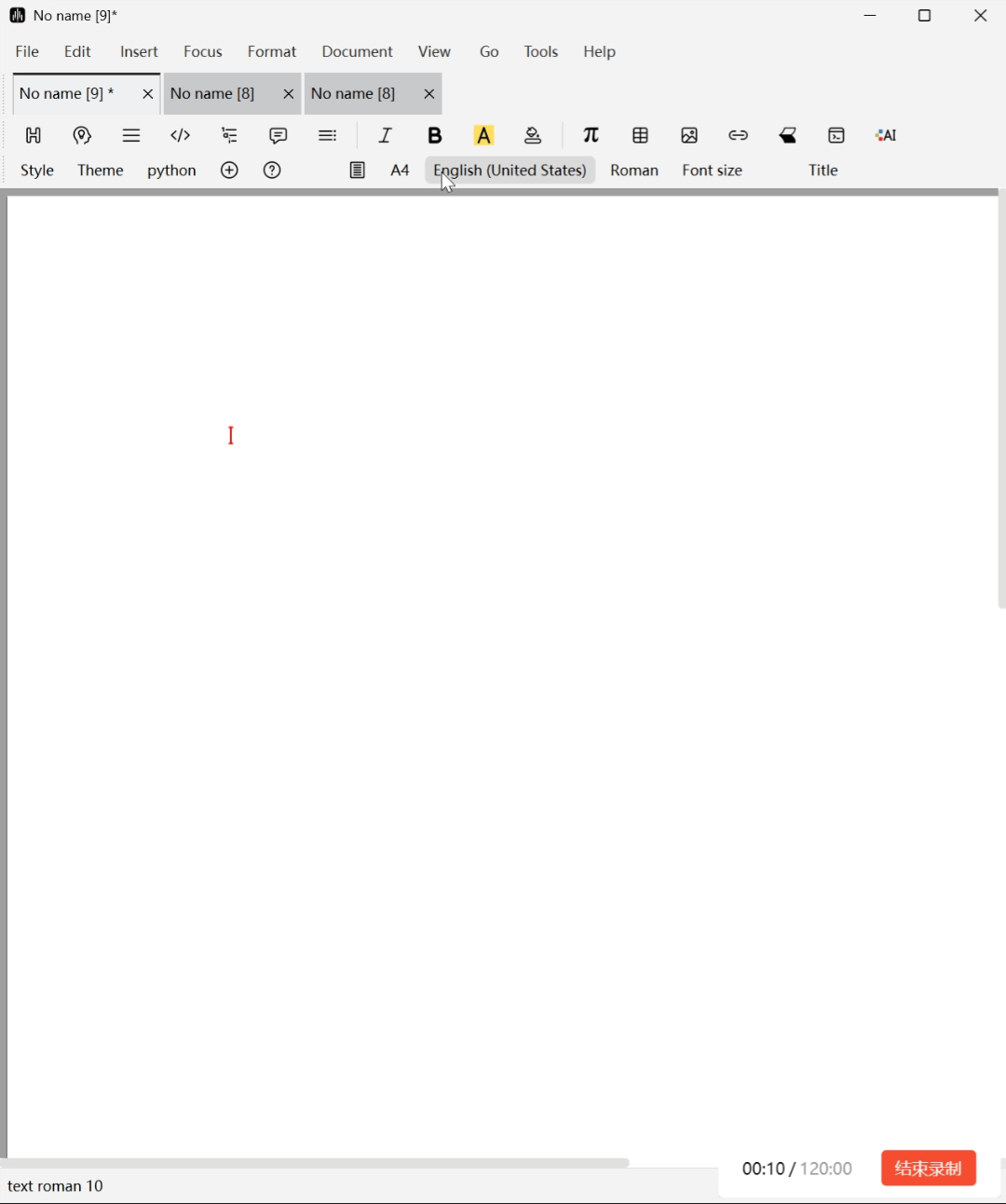Insert a math formula with pi icon
The width and height of the screenshot is (1006, 1204).
coord(591,135)
